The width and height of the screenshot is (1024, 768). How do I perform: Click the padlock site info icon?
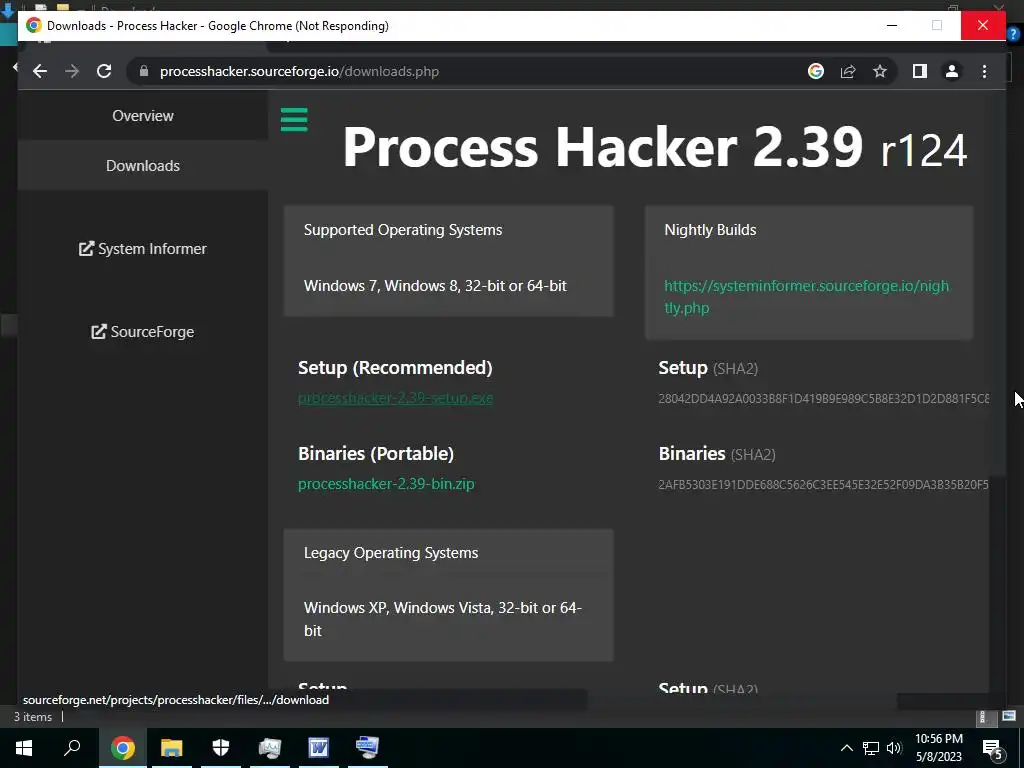(144, 71)
